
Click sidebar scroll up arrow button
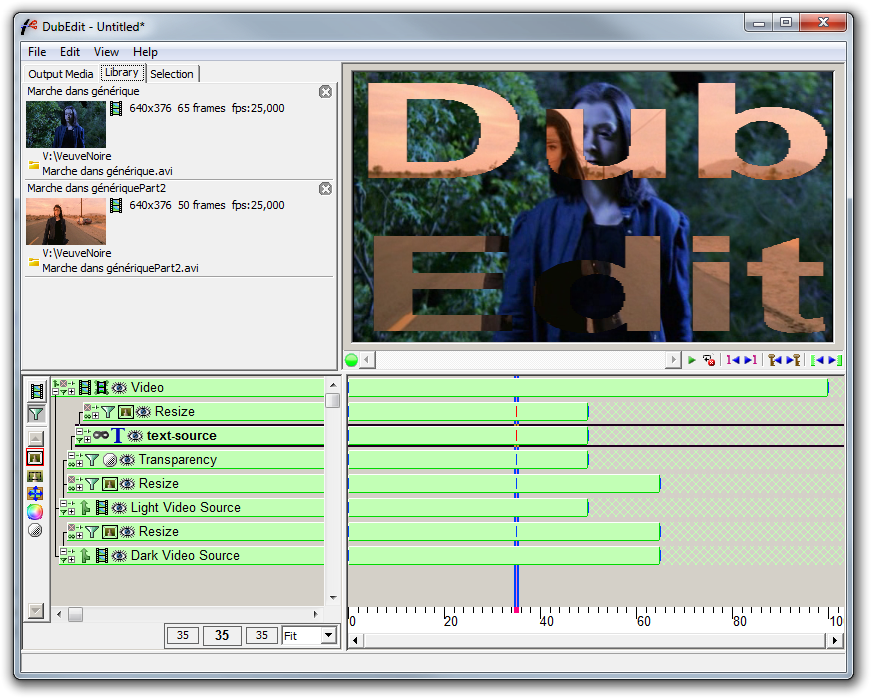coord(36,438)
